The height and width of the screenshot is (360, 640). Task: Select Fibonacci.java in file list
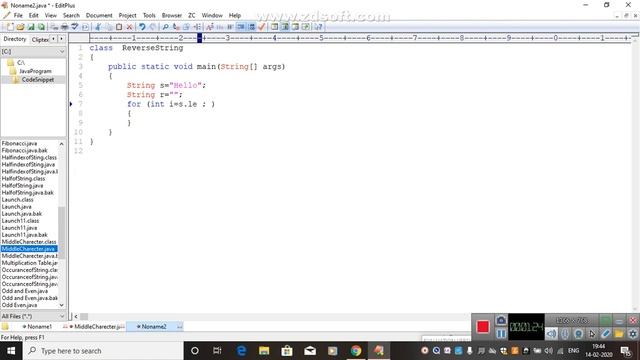(19, 144)
